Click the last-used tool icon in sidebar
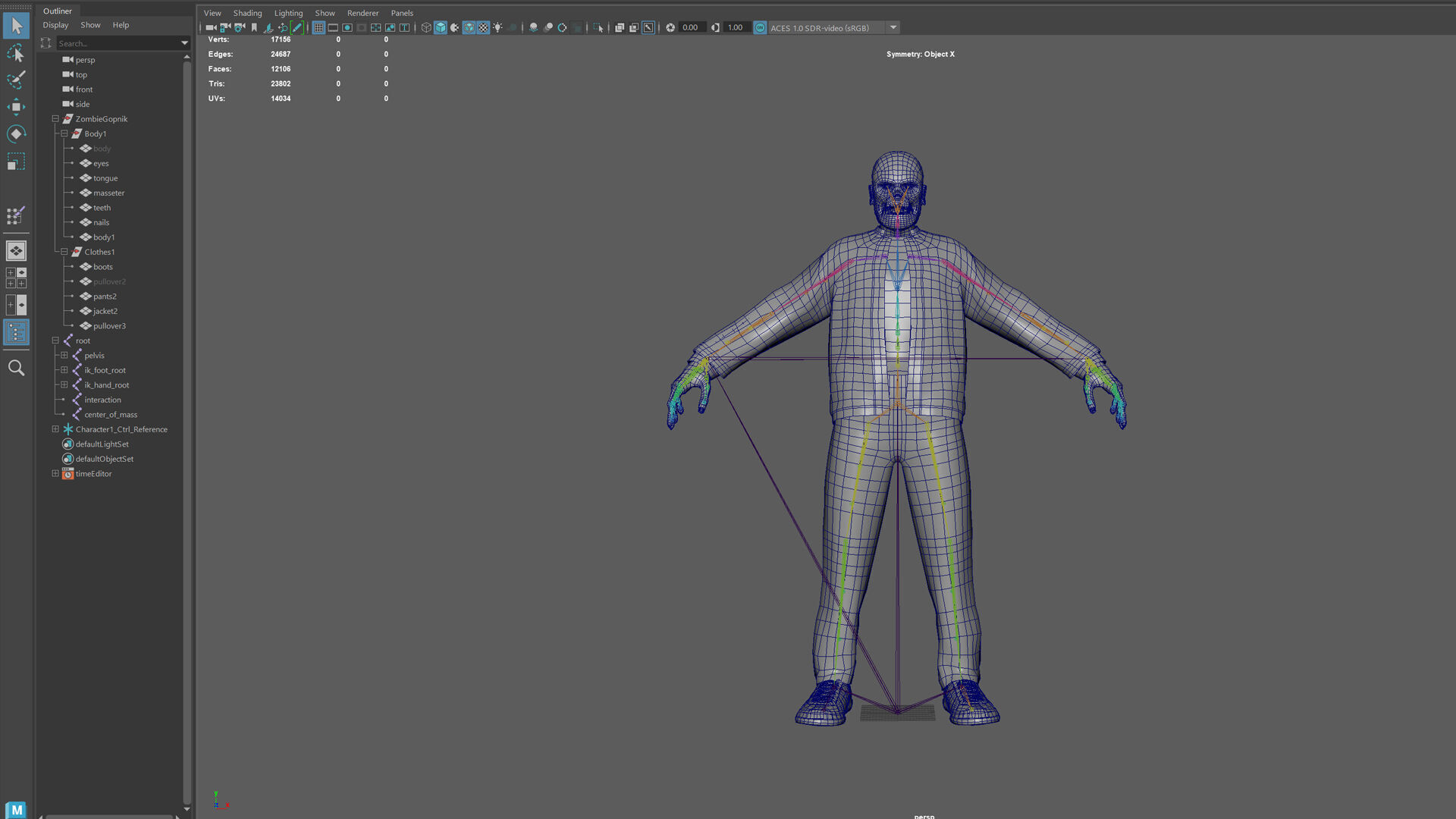The width and height of the screenshot is (1456, 819). point(16,215)
